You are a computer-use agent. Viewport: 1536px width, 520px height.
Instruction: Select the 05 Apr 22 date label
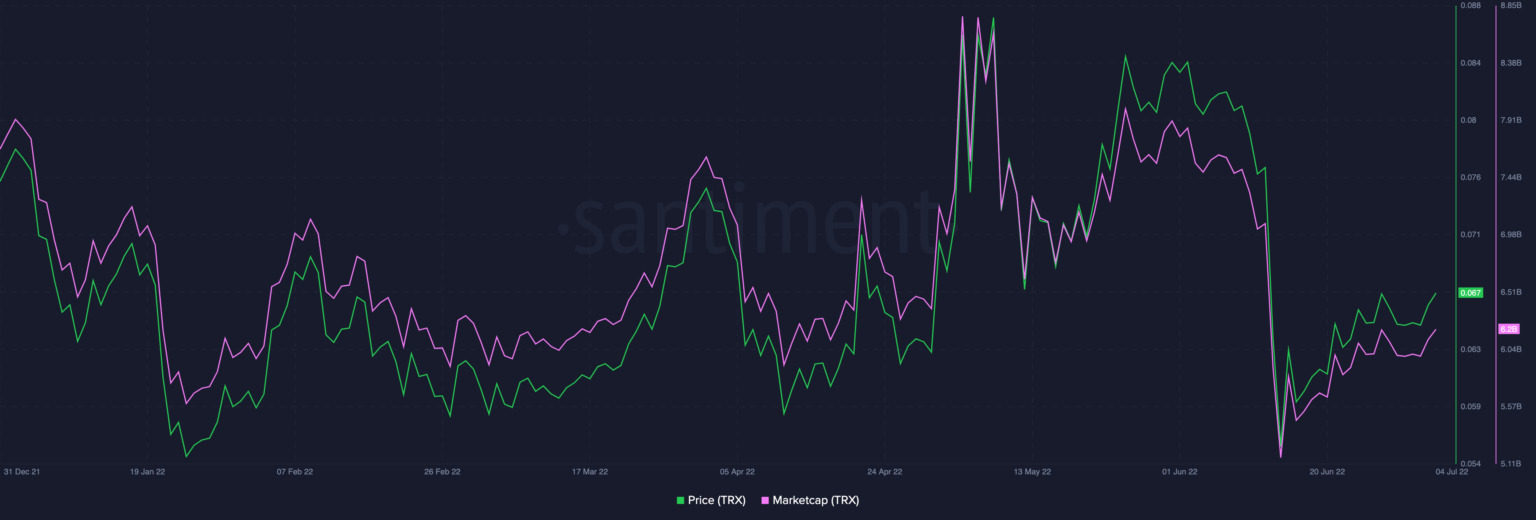[x=737, y=470]
